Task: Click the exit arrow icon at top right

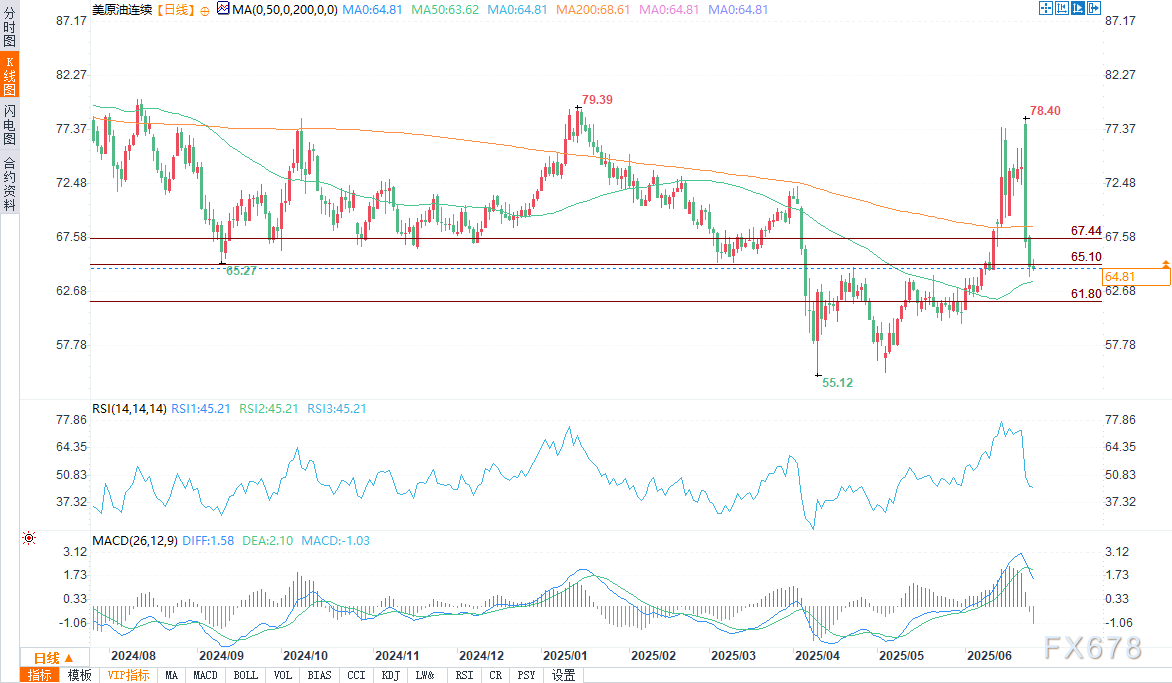Action: (1093, 9)
